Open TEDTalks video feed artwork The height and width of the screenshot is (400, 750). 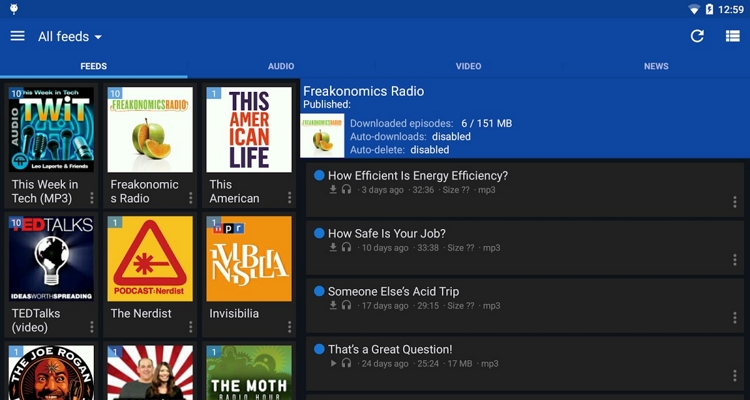coord(51,258)
